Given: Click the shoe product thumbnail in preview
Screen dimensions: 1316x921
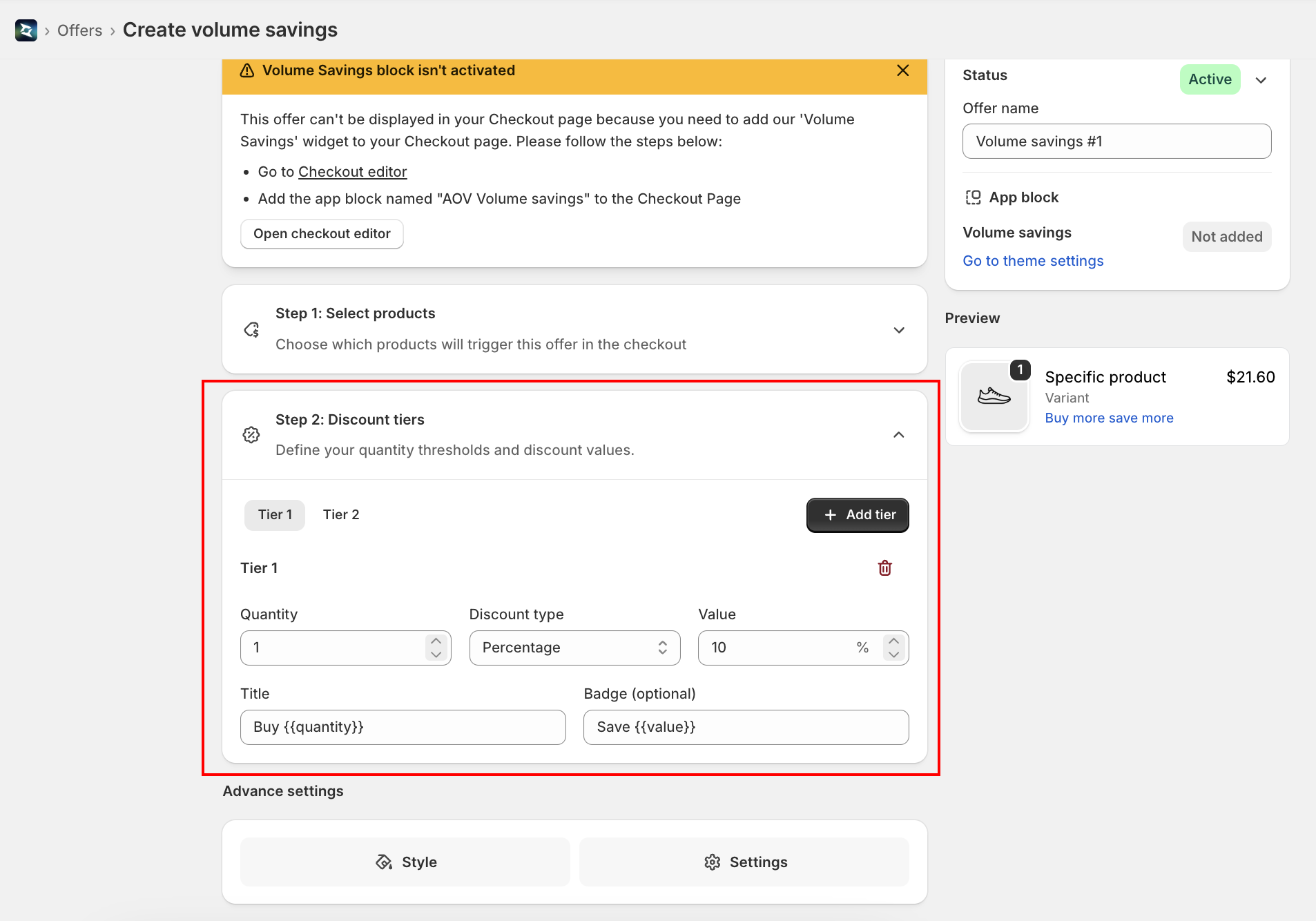Looking at the screenshot, I should 994,397.
